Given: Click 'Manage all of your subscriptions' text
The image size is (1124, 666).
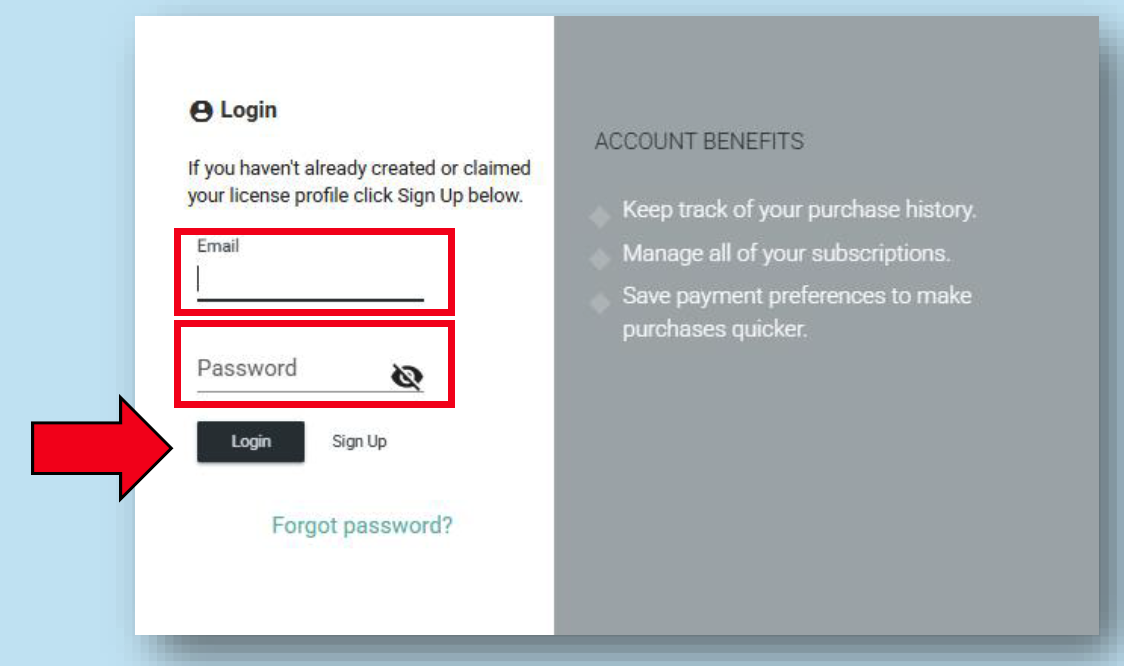Looking at the screenshot, I should 786,253.
